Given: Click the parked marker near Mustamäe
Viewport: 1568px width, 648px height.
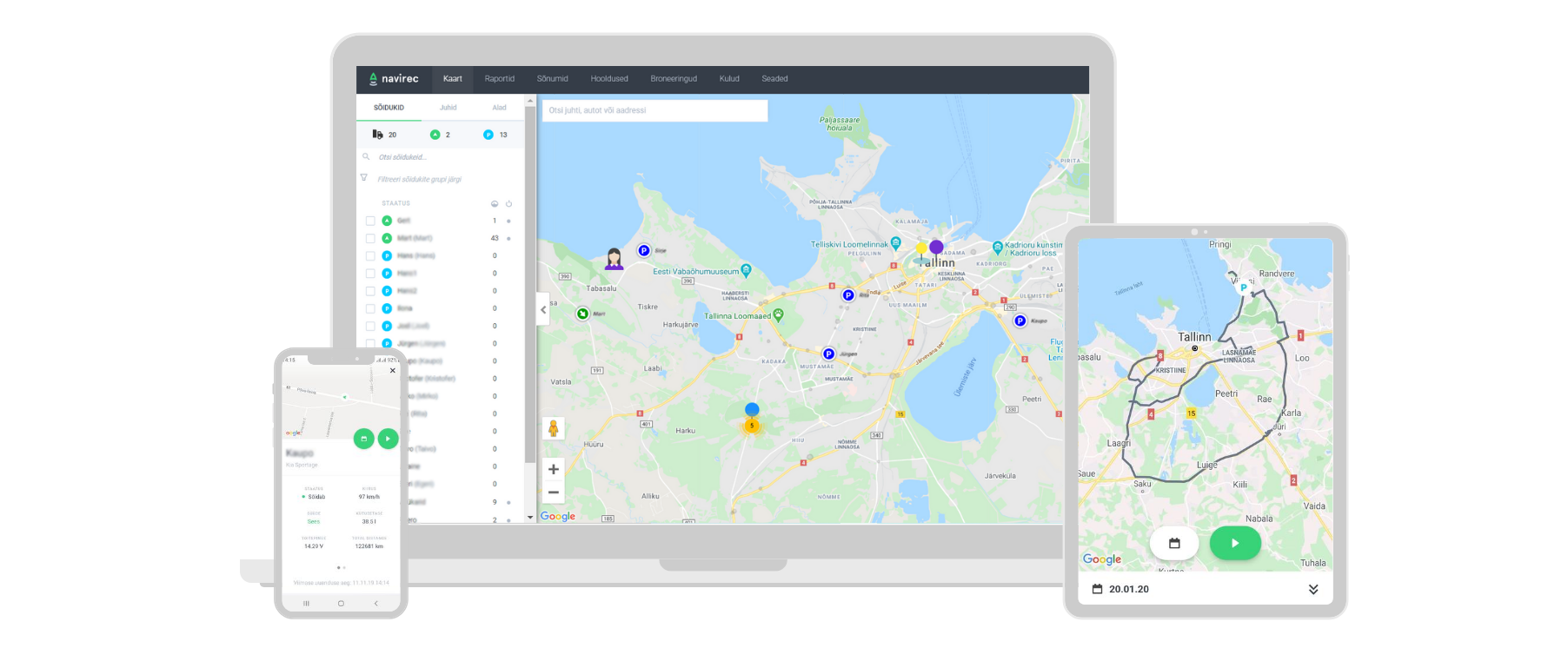Looking at the screenshot, I should tap(828, 354).
